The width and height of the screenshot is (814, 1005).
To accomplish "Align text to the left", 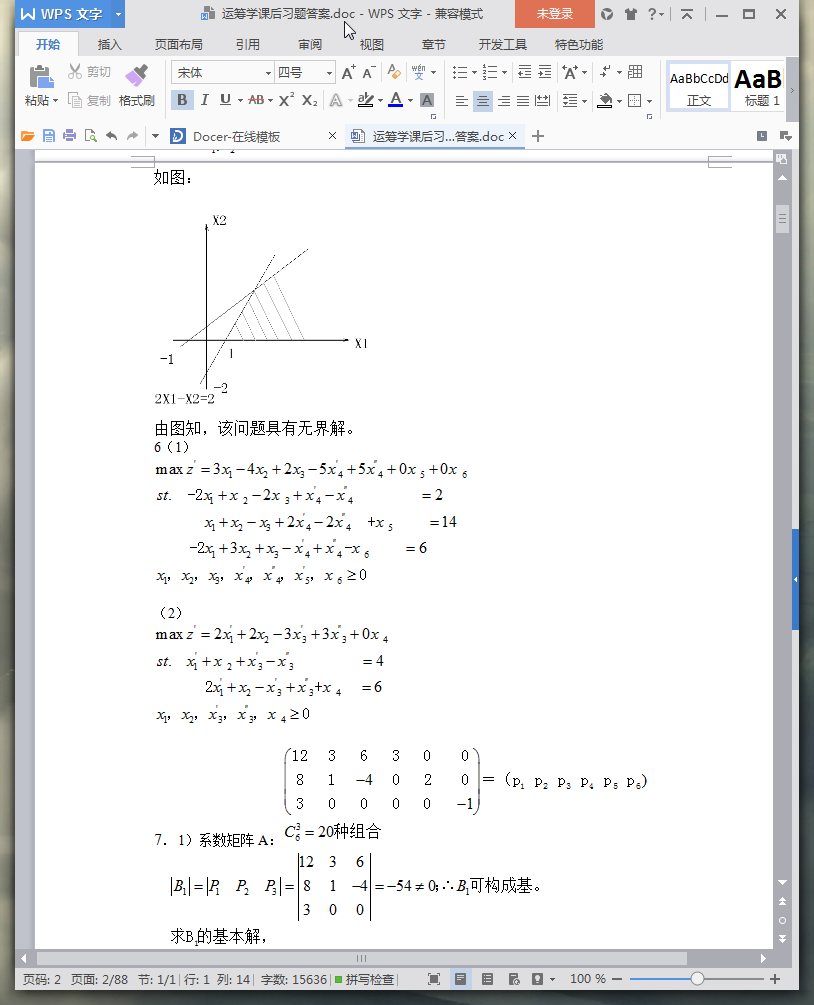I will 461,101.
